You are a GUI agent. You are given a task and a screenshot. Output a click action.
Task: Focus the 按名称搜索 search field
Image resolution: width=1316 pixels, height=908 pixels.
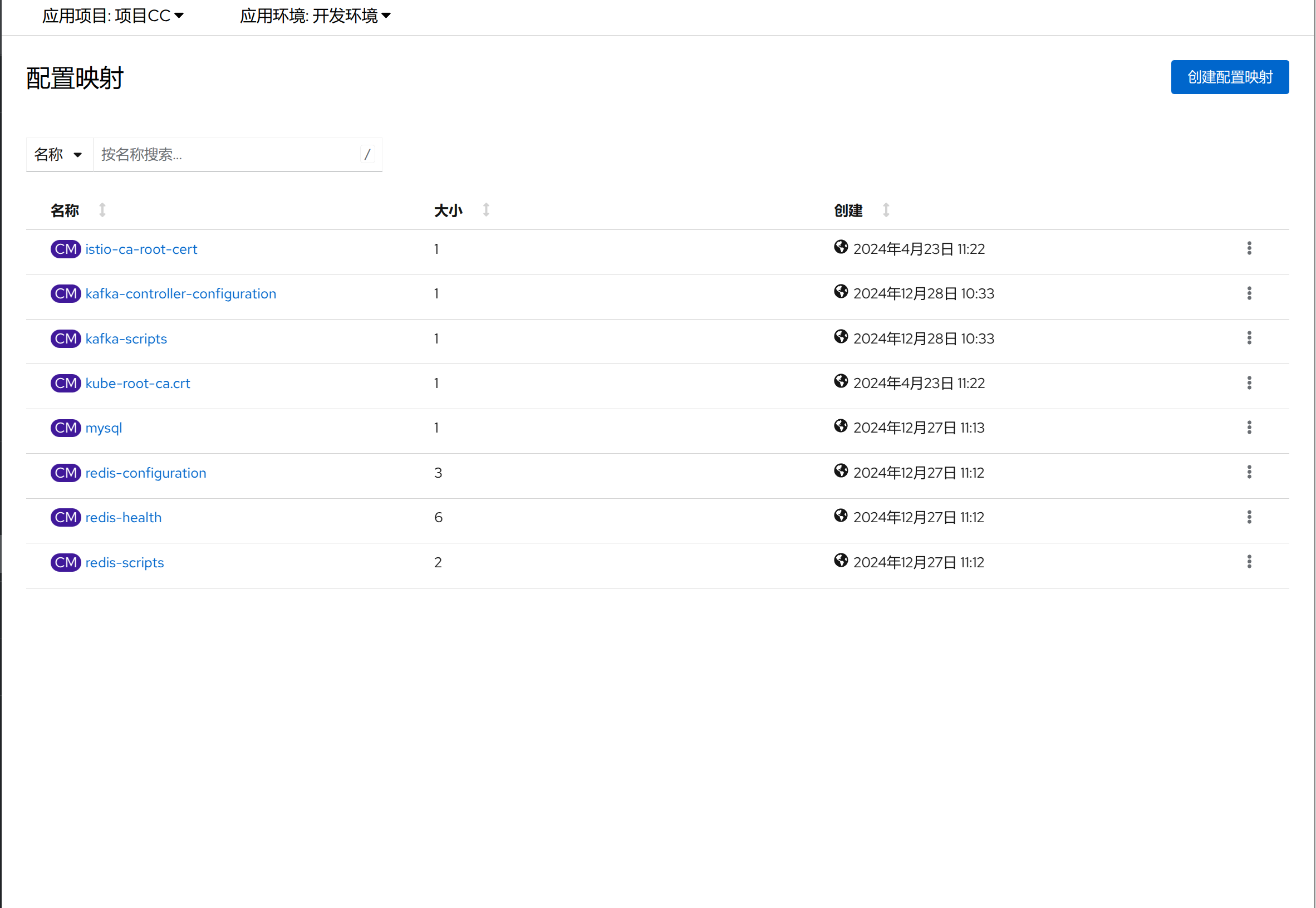coord(228,154)
